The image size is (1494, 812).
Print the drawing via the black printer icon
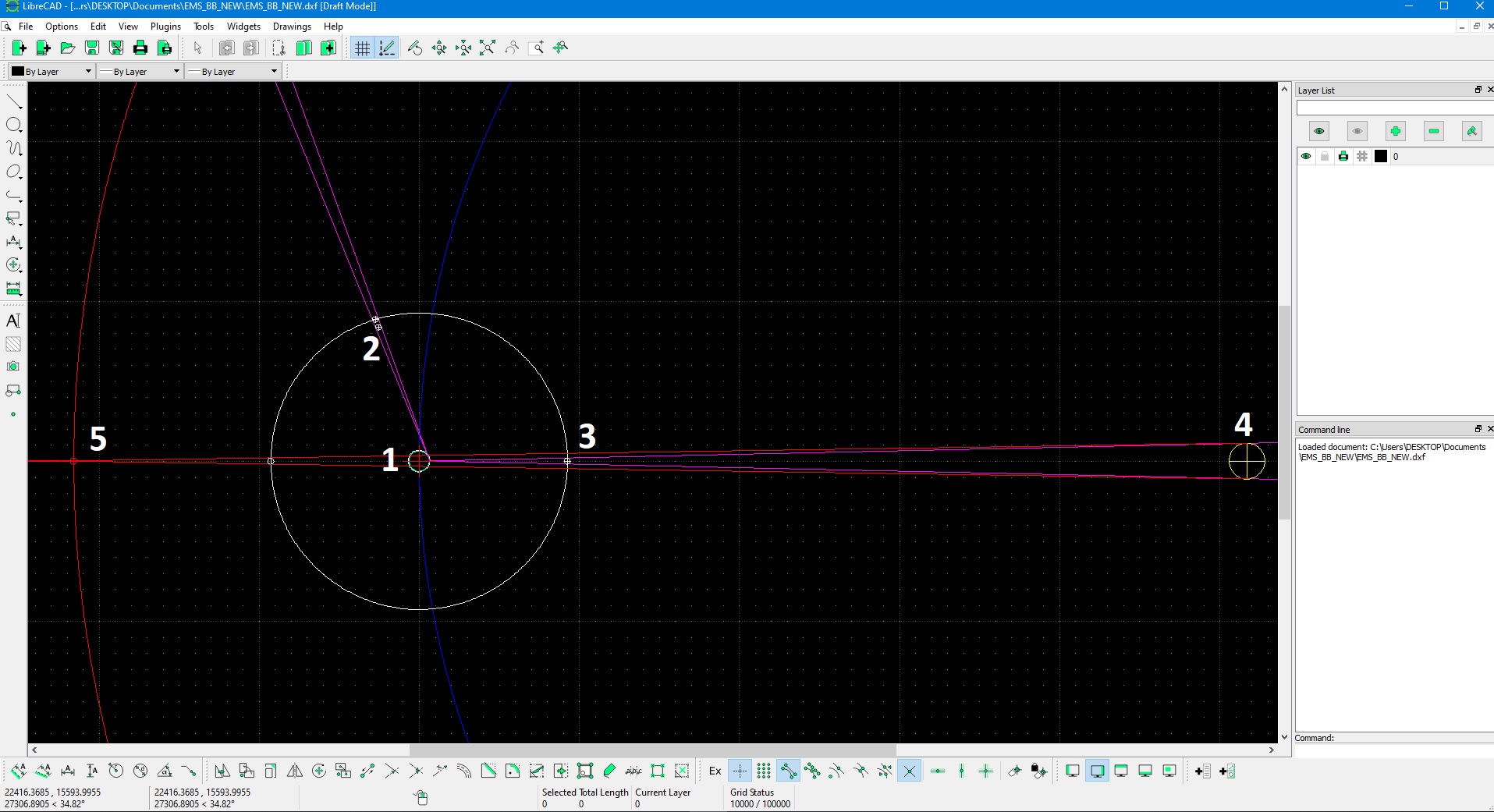pyautogui.click(x=140, y=48)
